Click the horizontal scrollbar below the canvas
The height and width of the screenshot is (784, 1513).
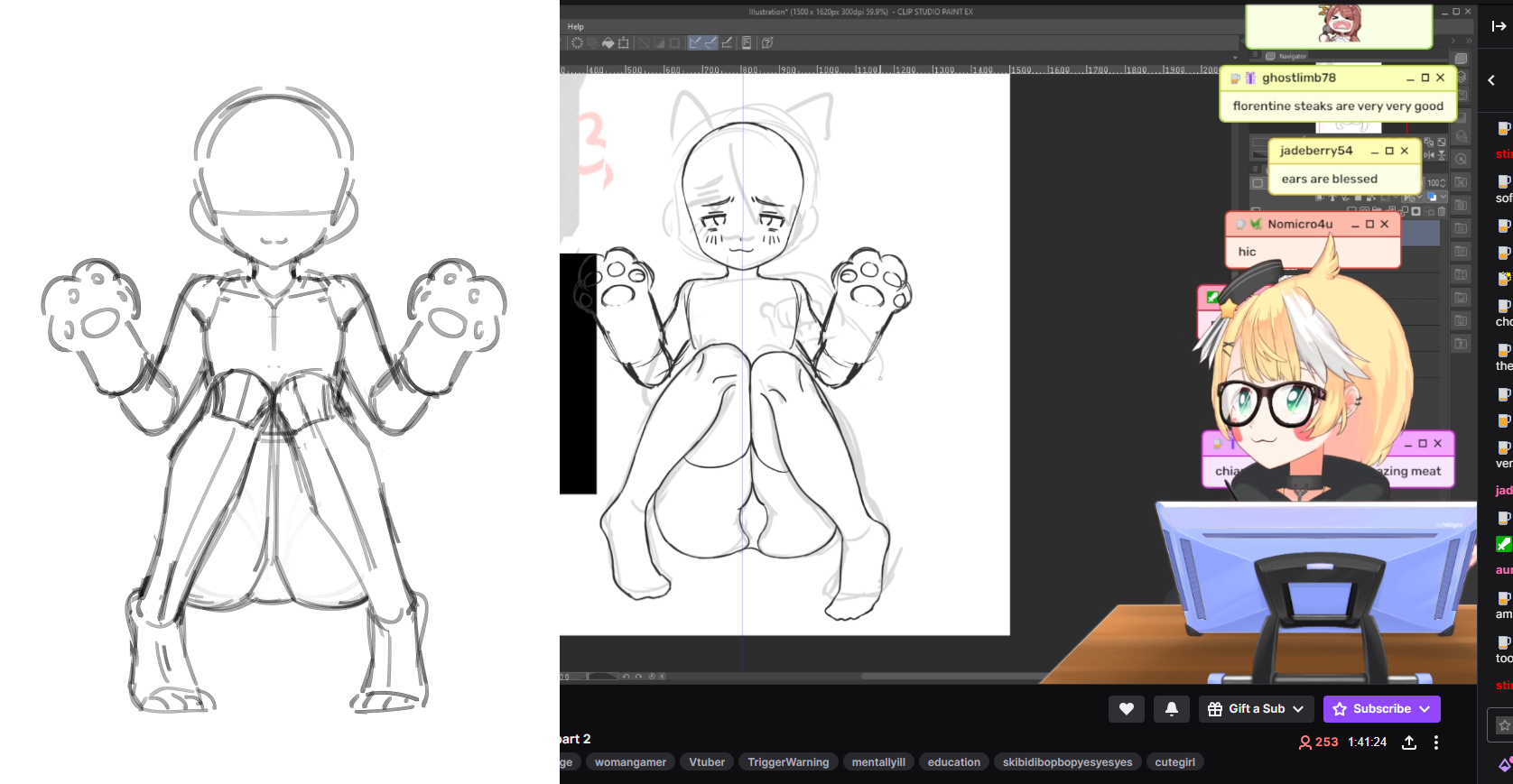point(948,676)
